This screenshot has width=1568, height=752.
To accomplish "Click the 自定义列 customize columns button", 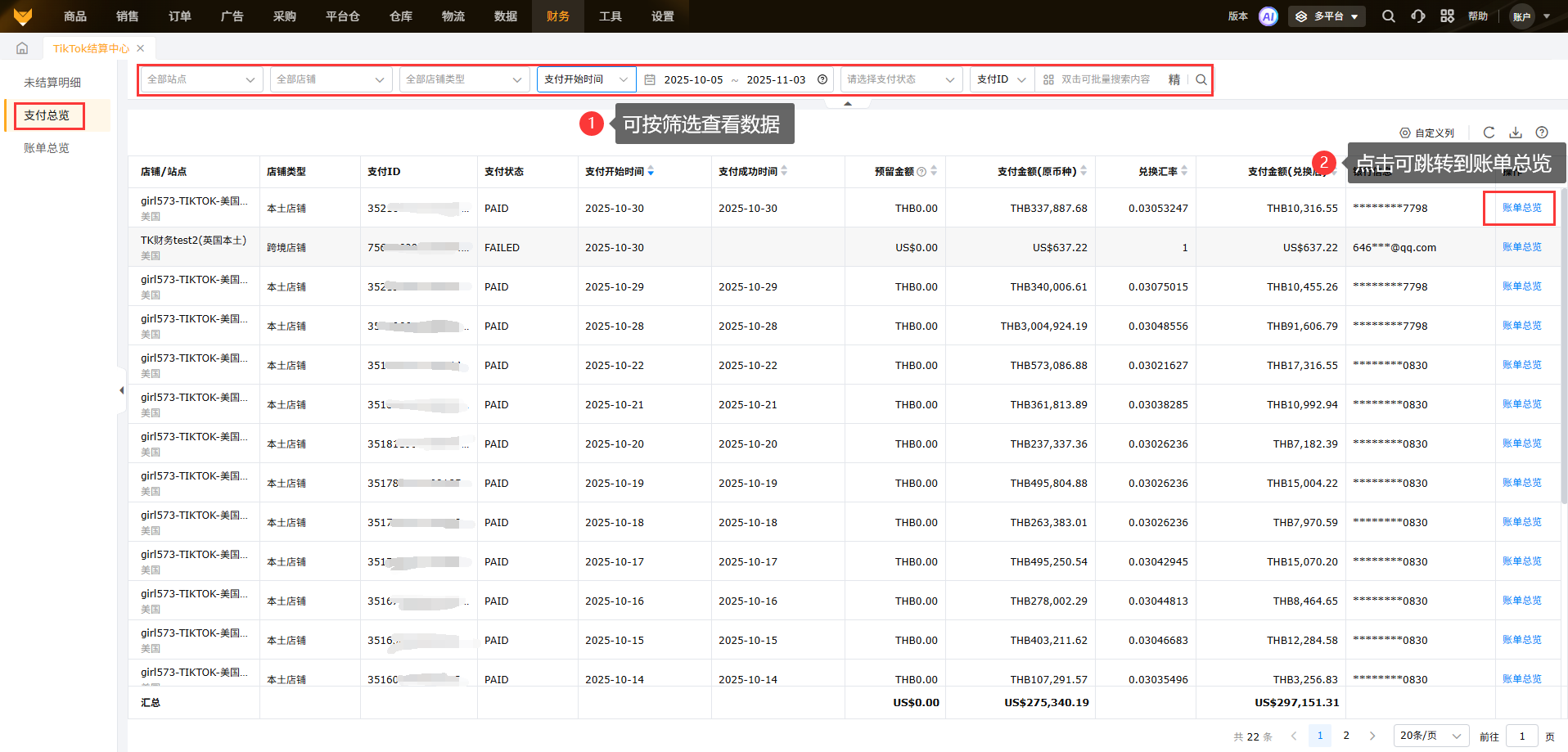I will (1426, 133).
